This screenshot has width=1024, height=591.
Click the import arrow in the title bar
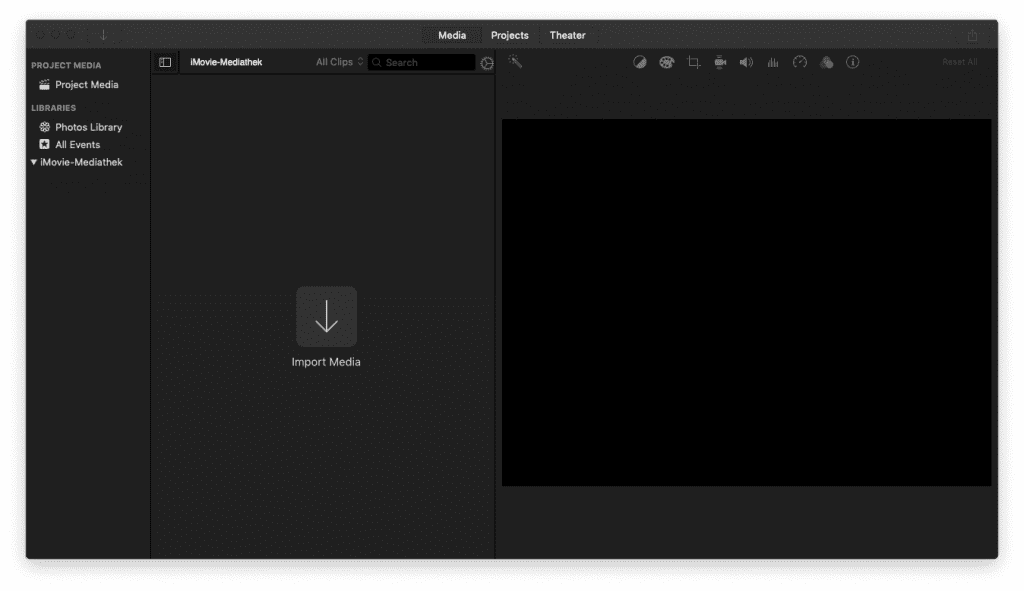(103, 35)
